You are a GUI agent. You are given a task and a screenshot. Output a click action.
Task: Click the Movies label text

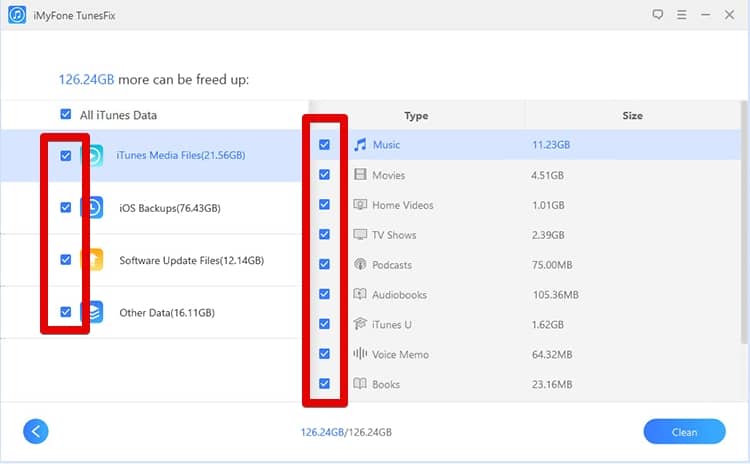click(x=388, y=176)
